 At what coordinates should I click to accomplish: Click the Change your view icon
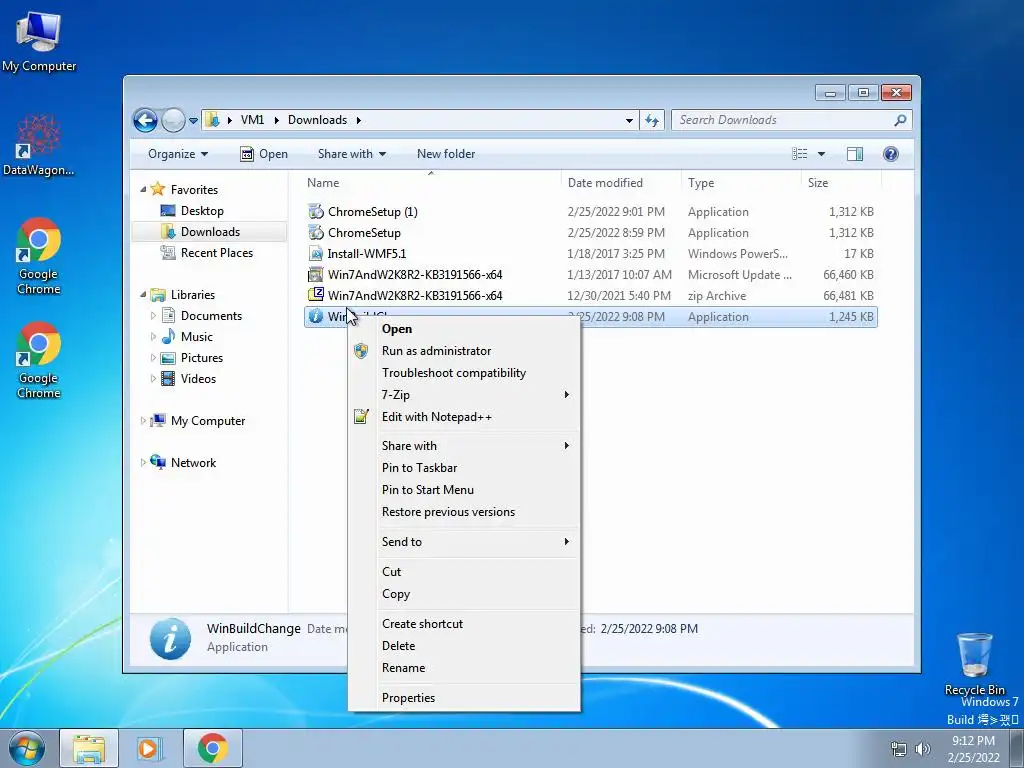(x=800, y=154)
